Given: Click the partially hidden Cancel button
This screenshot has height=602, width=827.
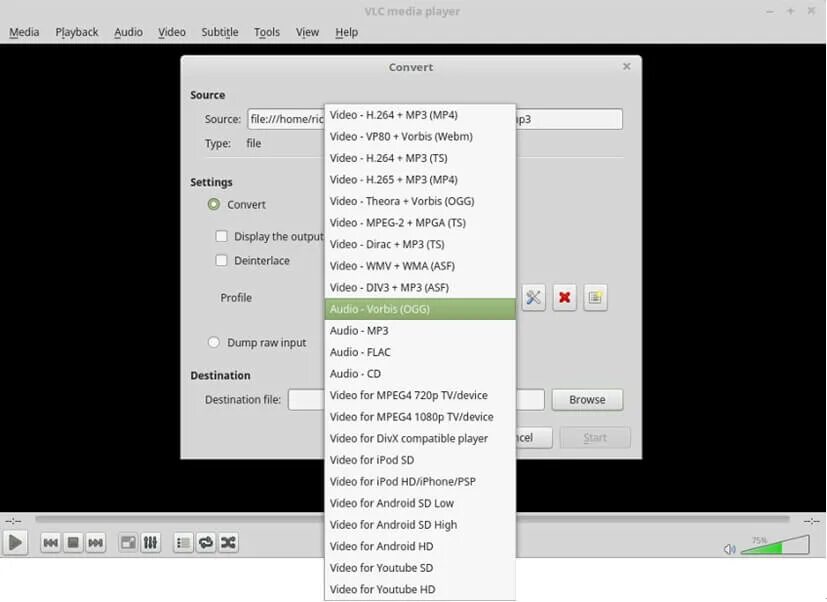Looking at the screenshot, I should pos(534,437).
